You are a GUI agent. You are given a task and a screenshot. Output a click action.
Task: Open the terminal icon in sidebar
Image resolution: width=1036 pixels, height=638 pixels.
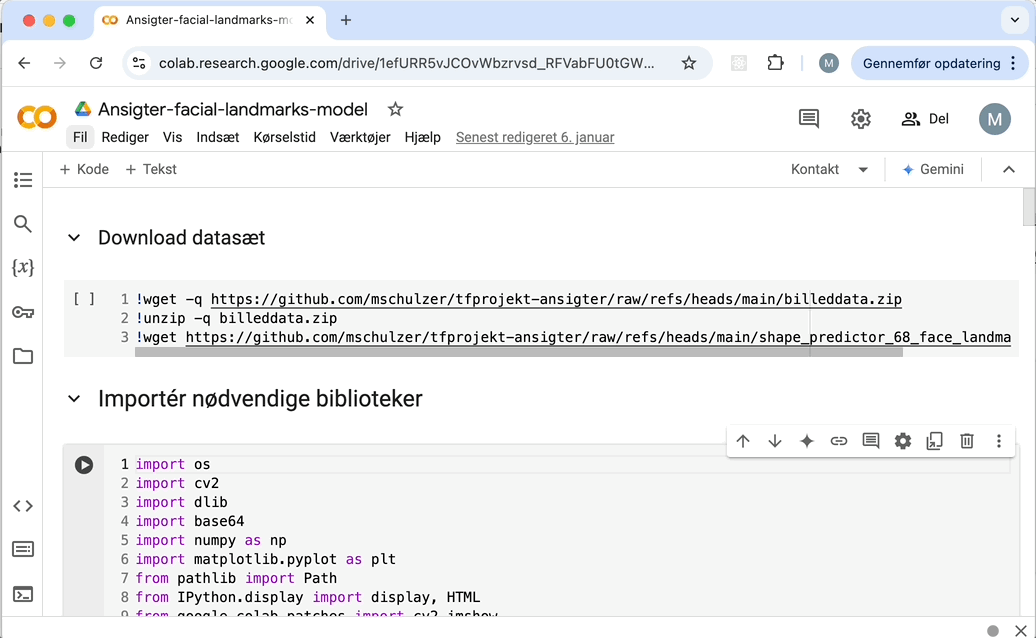23,594
